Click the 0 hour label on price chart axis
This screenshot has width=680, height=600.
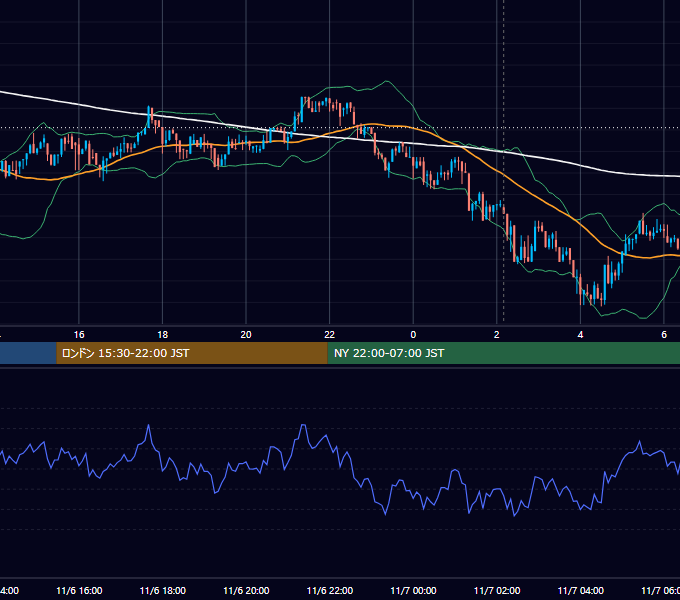pyautogui.click(x=413, y=335)
